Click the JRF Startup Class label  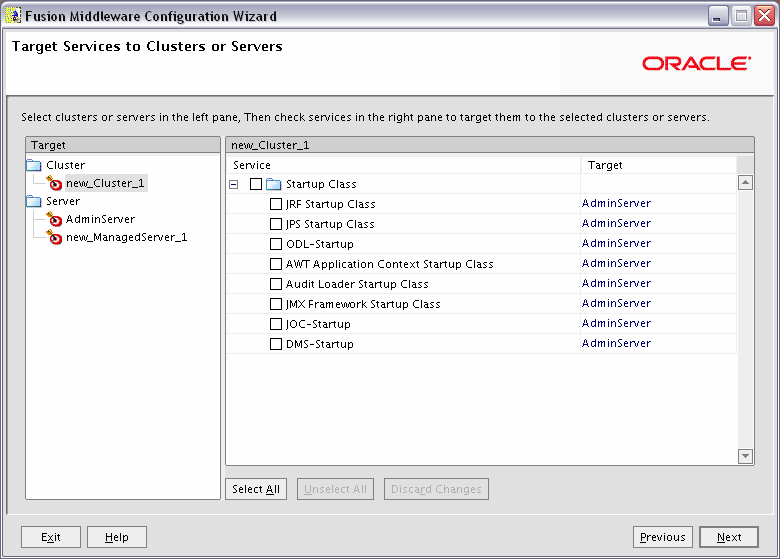coord(330,204)
